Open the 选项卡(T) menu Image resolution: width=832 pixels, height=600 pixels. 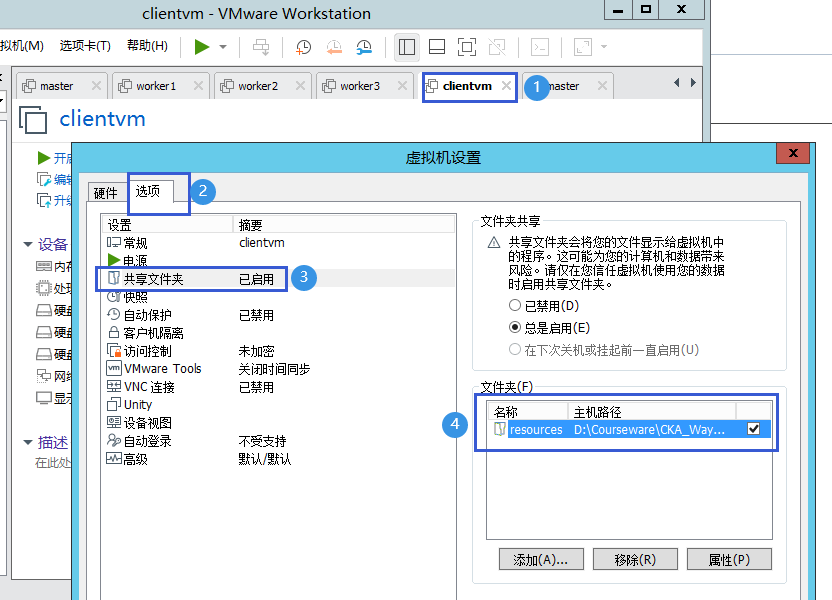(x=85, y=46)
